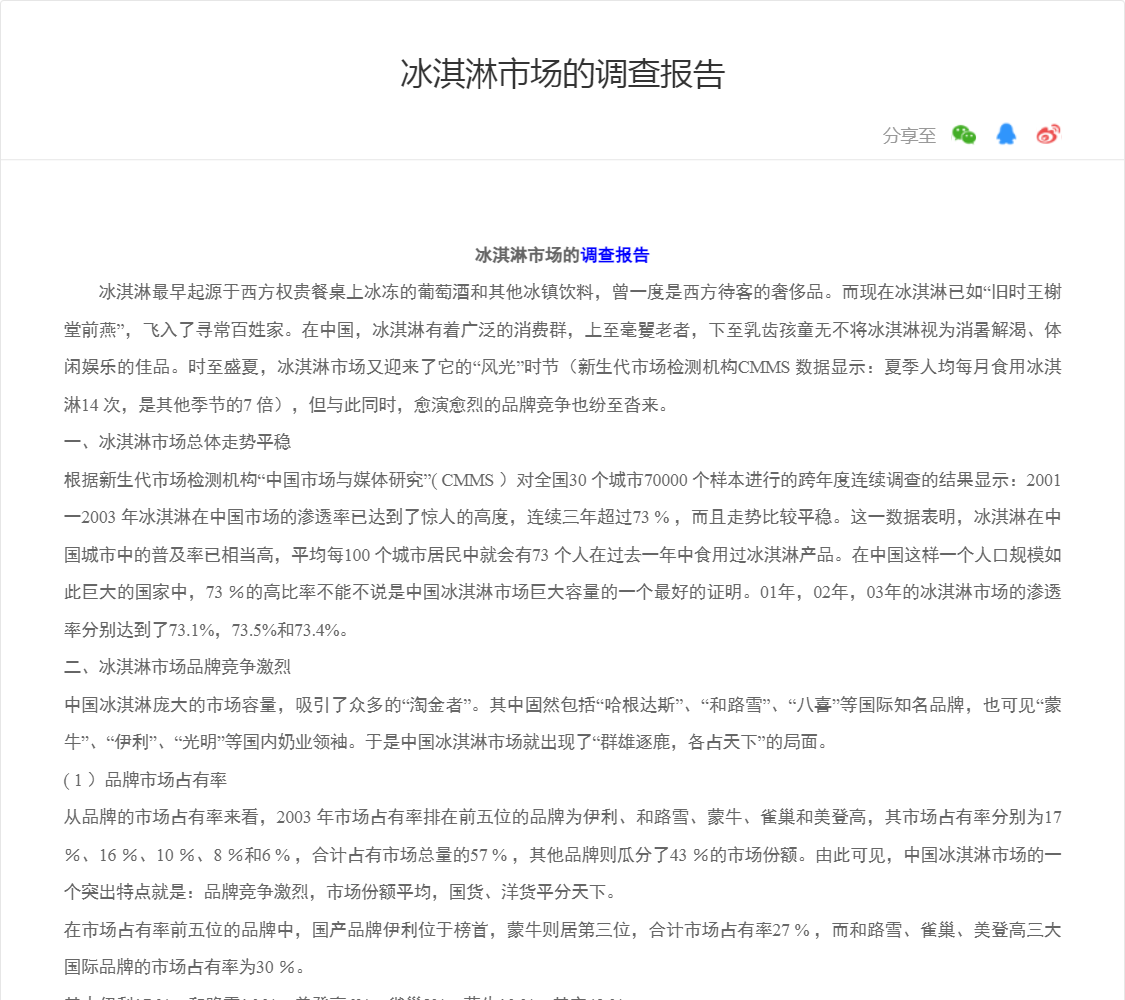The height and width of the screenshot is (1000, 1125).
Task: Click the heading 二、冰淇淋市场品牌竞争激烈
Action: [x=177, y=667]
